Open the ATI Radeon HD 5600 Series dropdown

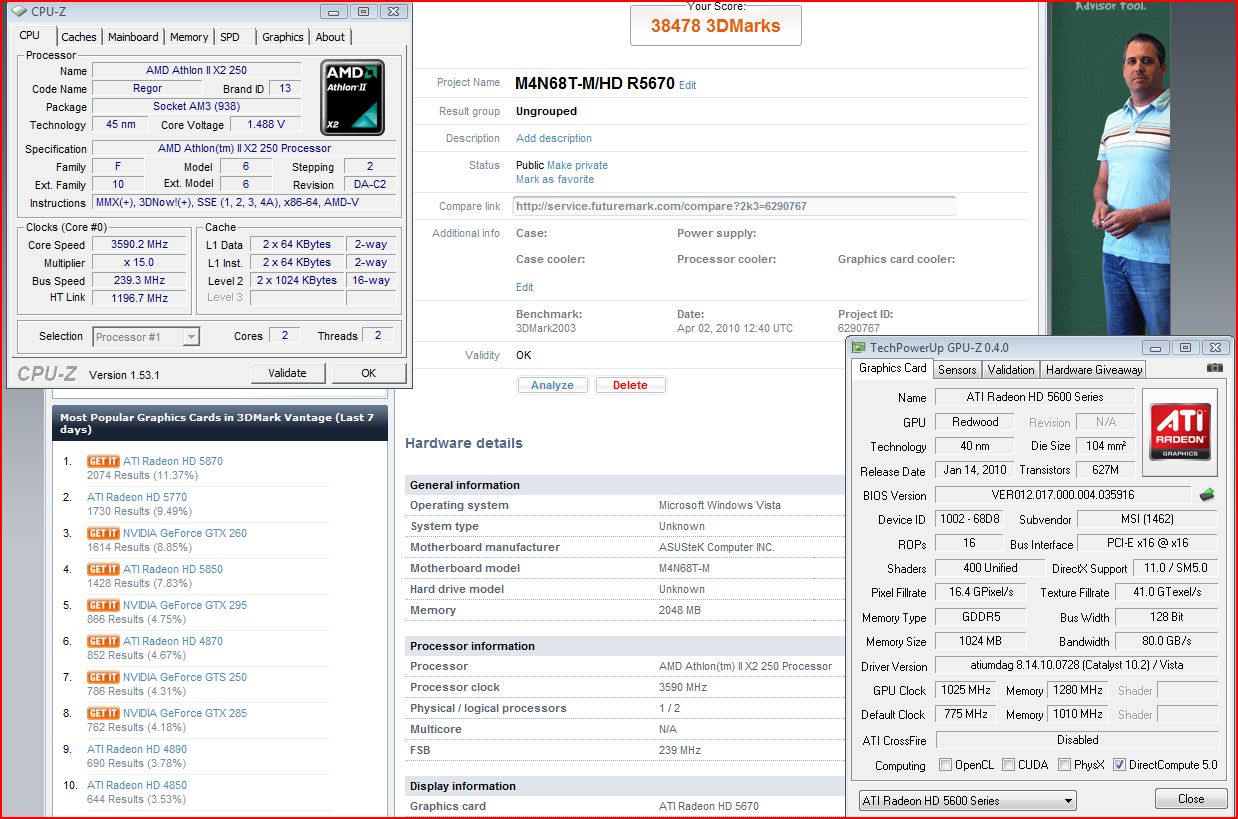(x=968, y=800)
